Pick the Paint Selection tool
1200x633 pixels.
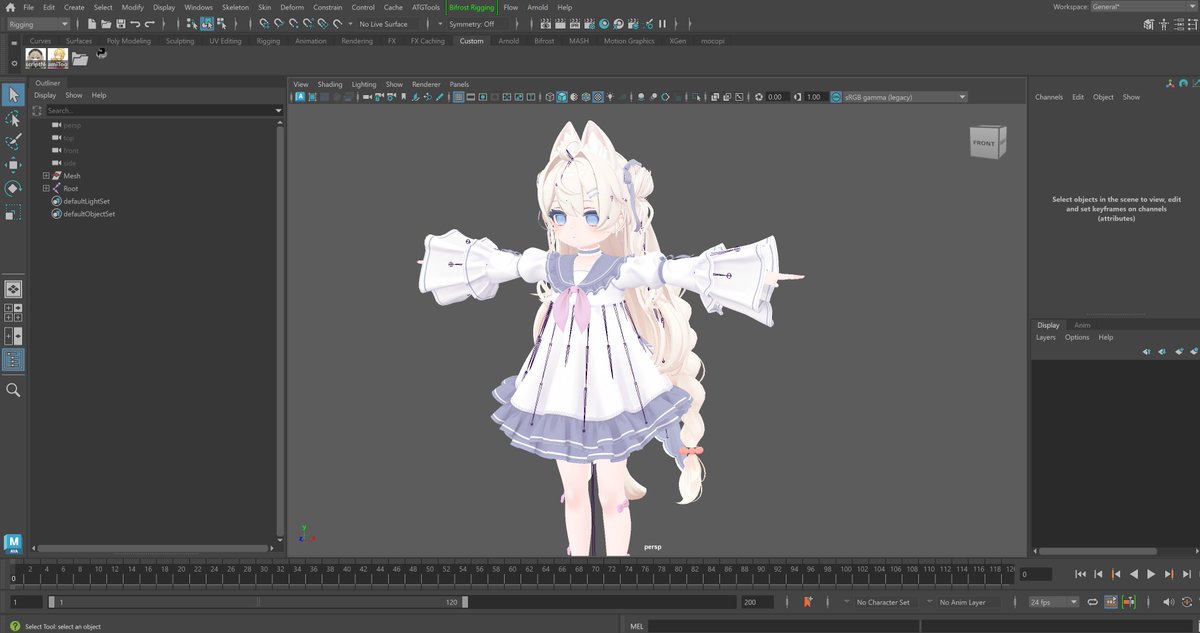pyautogui.click(x=13, y=142)
